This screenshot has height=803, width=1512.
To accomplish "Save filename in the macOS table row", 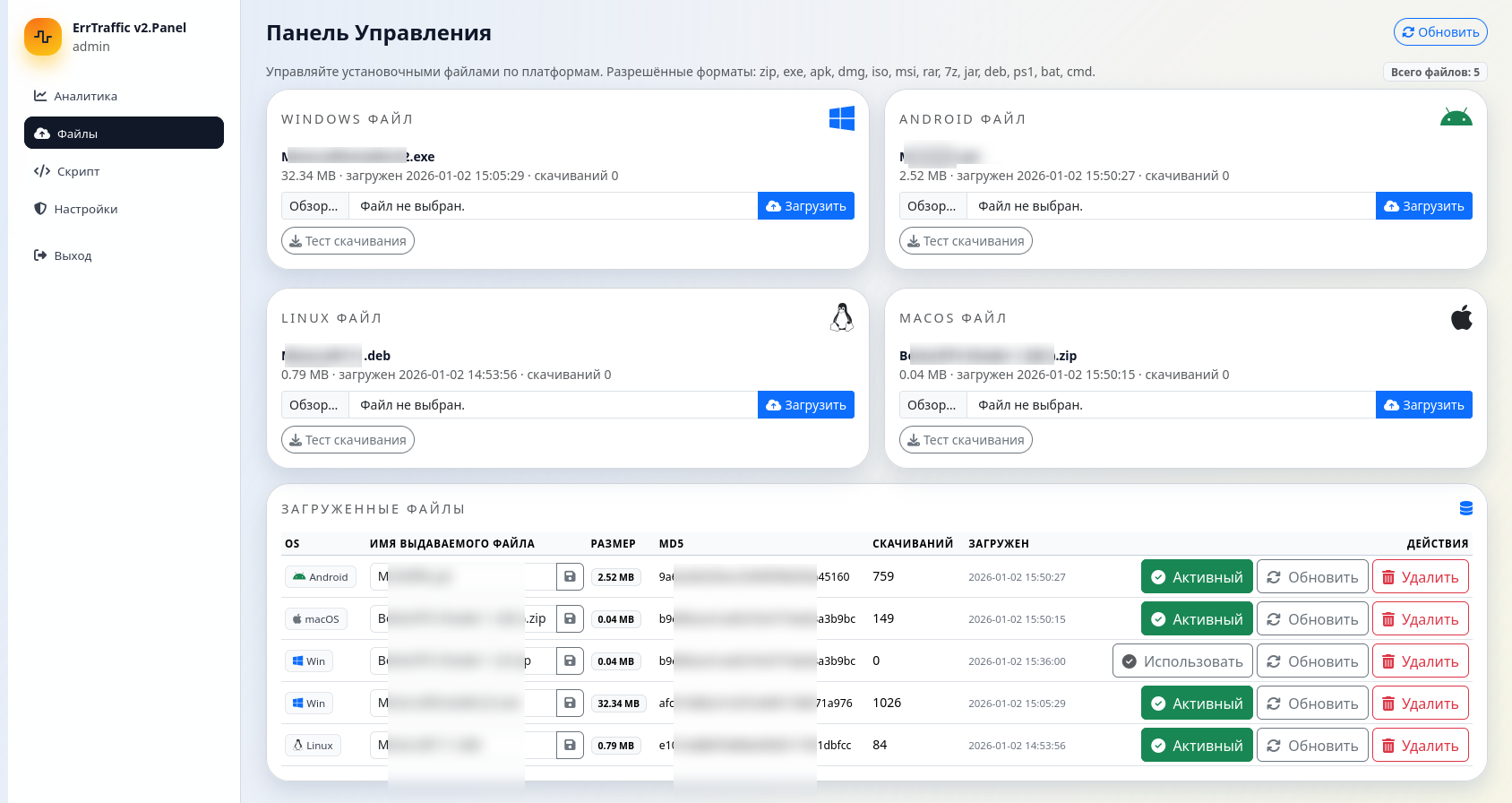I will 570,619.
